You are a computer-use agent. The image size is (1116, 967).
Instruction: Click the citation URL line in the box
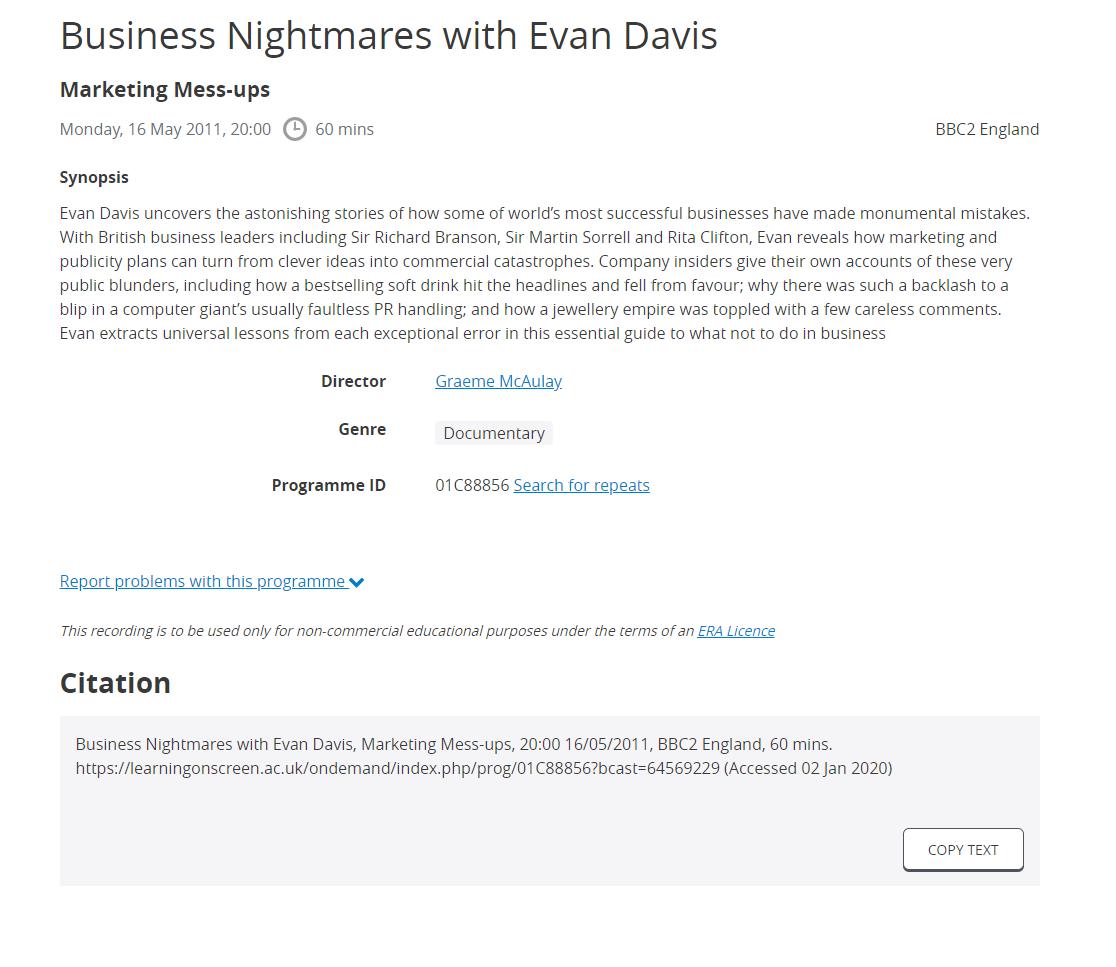pyautogui.click(x=484, y=768)
